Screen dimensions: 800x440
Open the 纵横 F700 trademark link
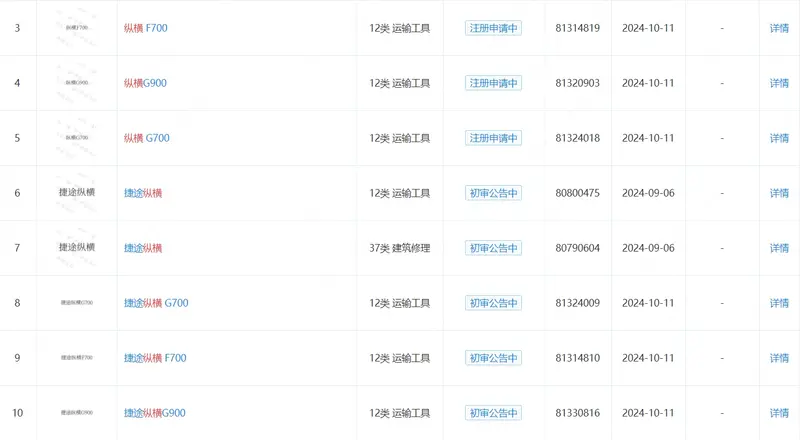(x=145, y=28)
